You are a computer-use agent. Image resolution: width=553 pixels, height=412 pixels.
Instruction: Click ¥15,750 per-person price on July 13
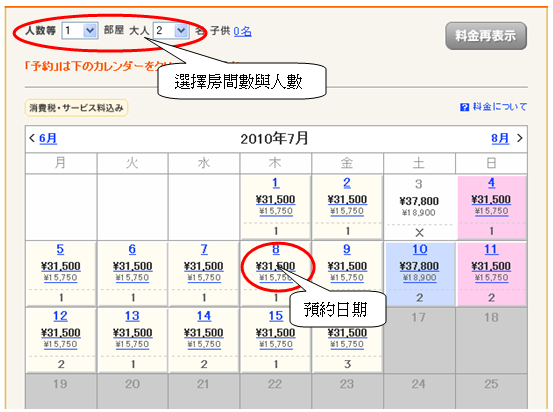tap(132, 344)
